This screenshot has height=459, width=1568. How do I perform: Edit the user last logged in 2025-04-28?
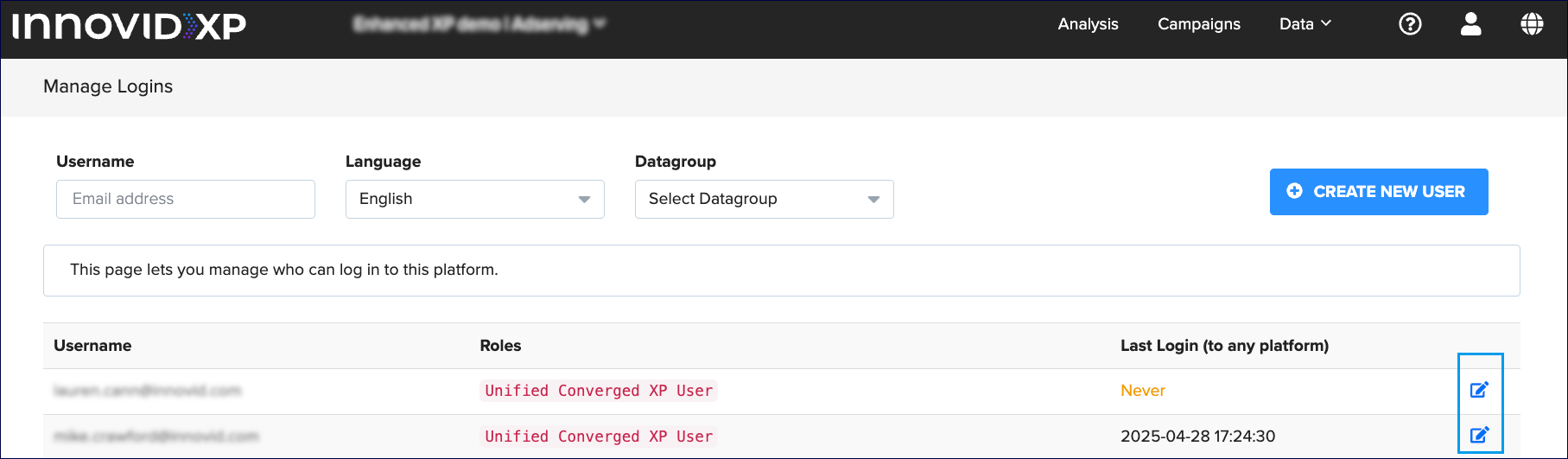pos(1480,435)
